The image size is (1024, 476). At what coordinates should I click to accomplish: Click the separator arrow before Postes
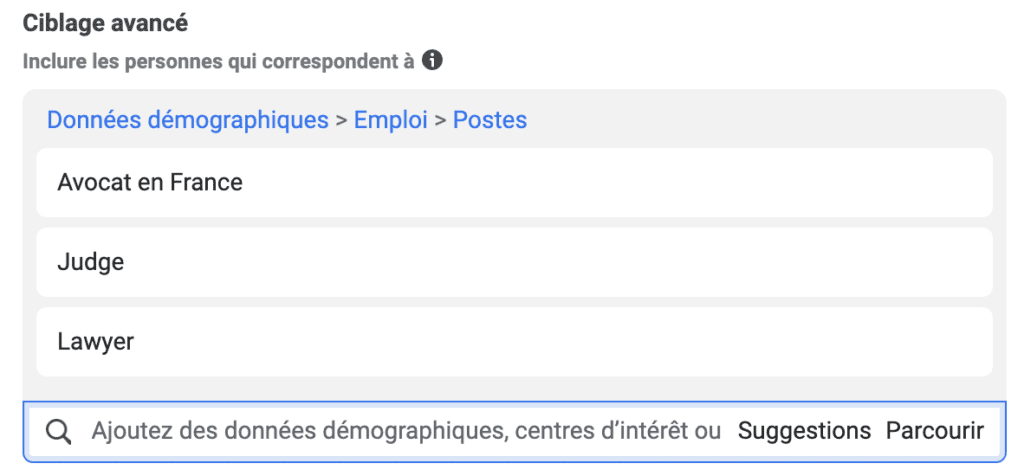(440, 121)
